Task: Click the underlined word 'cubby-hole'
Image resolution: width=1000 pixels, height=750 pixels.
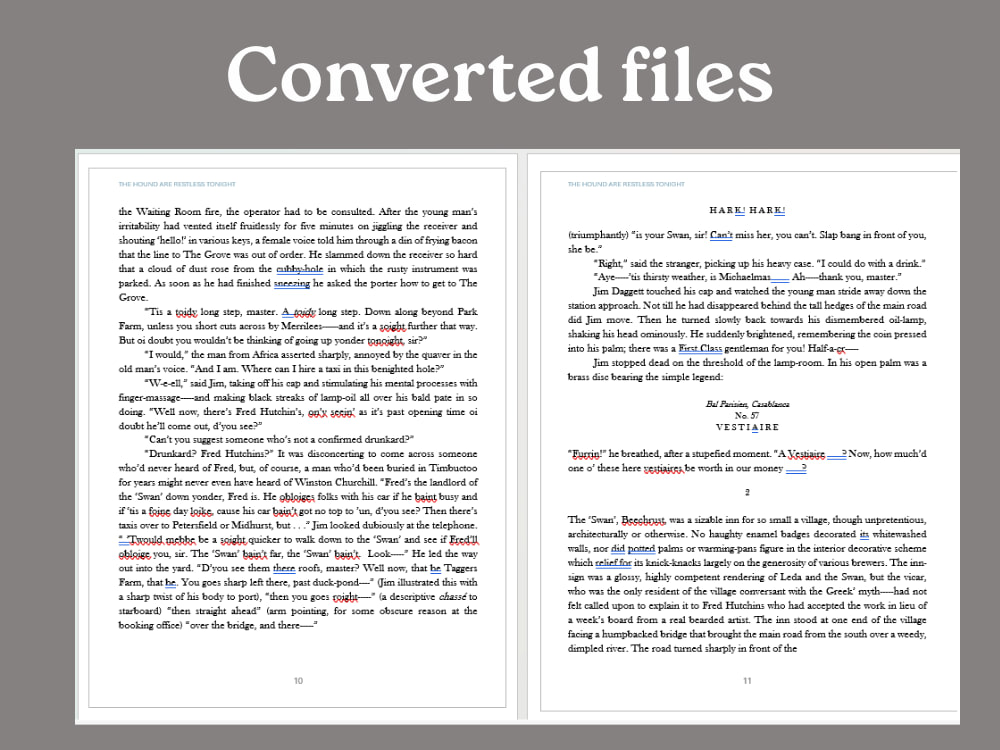Action: (x=299, y=269)
